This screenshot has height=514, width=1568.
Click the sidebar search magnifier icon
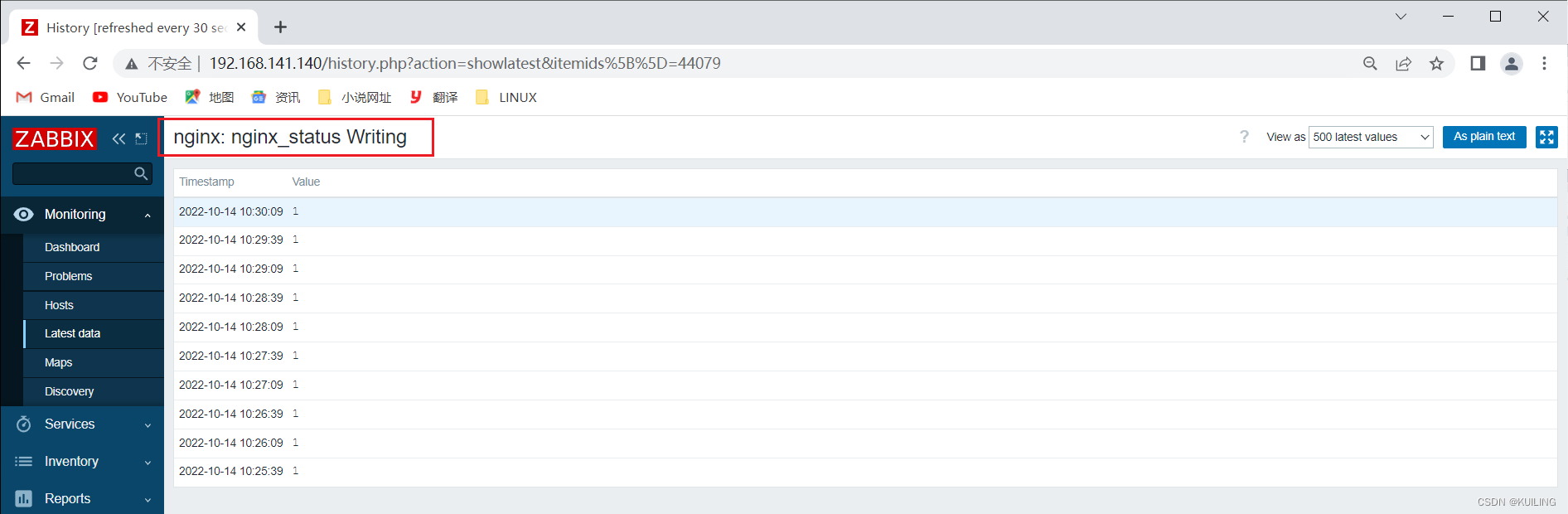coord(141,173)
